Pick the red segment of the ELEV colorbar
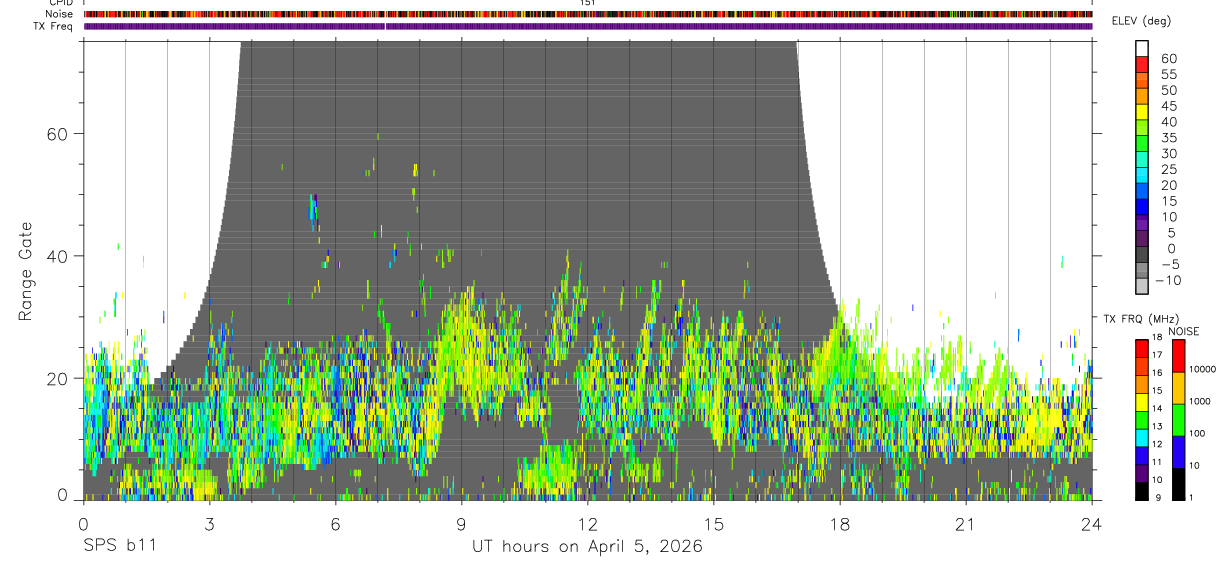Screen dimensions: 1228x567 tap(1142, 64)
